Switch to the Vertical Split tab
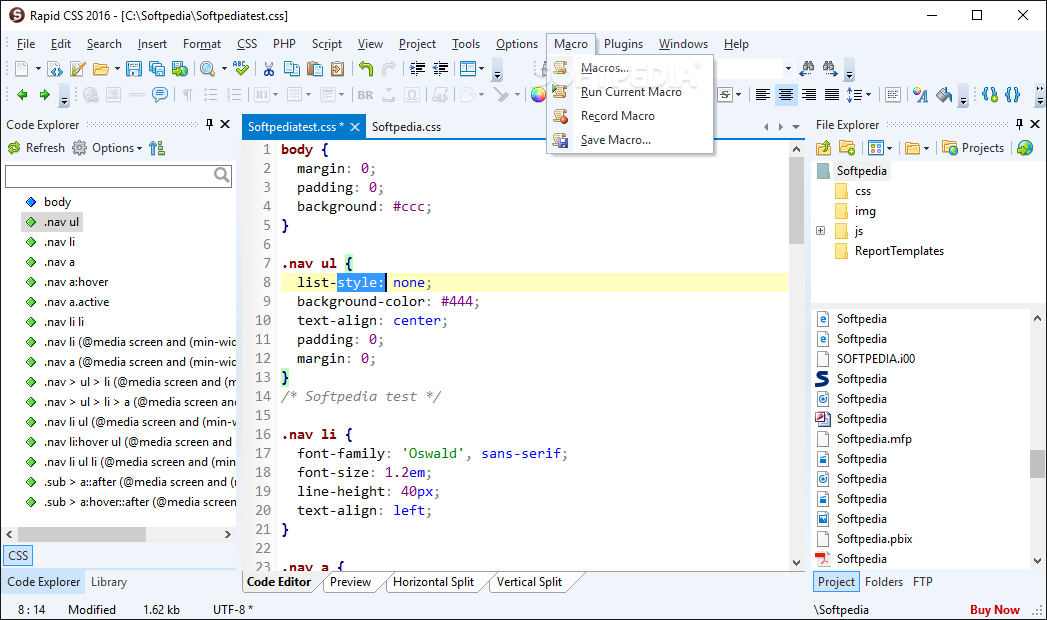The height and width of the screenshot is (620, 1047). (529, 582)
